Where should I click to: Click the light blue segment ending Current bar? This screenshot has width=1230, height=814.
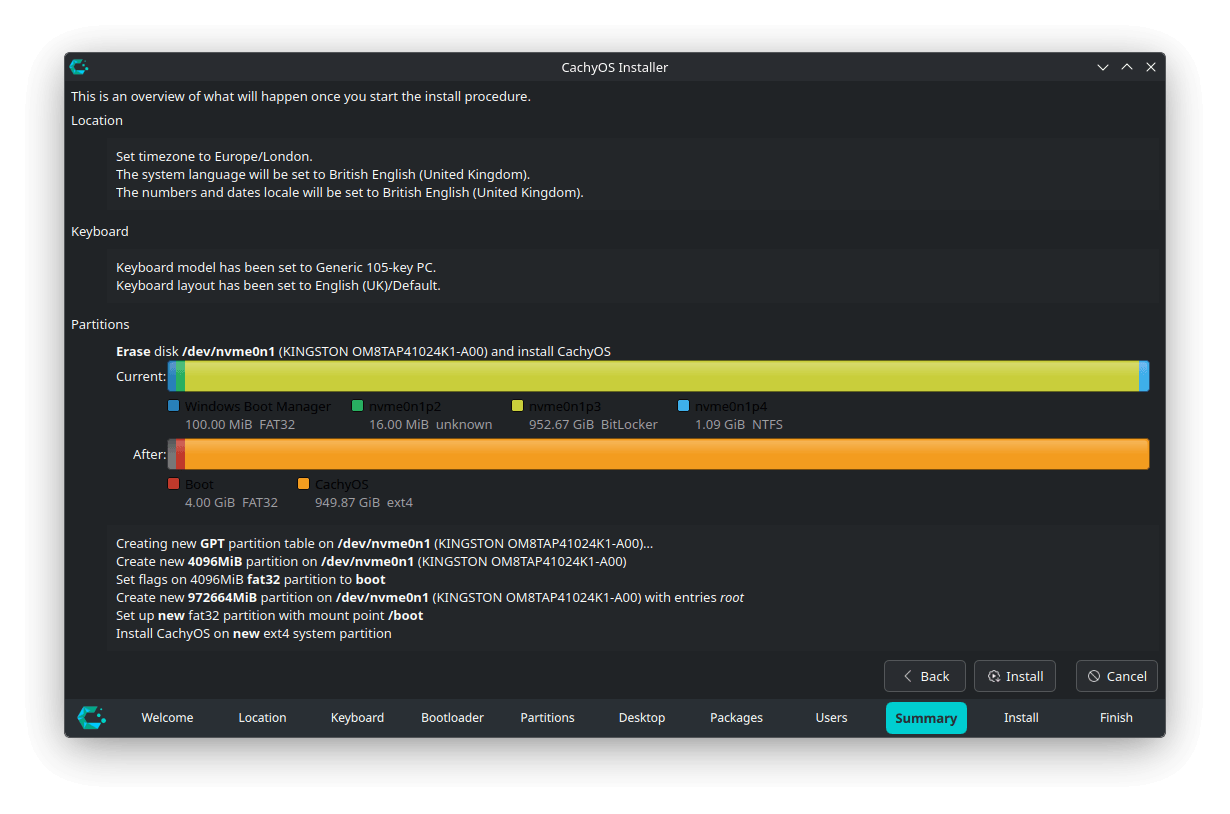1144,376
